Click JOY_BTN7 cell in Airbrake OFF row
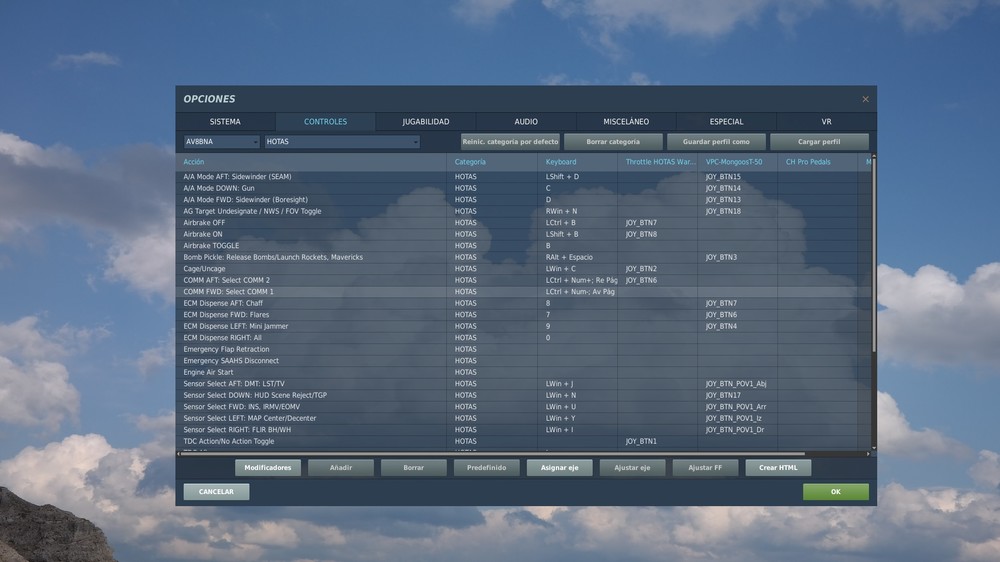 pyautogui.click(x=658, y=223)
